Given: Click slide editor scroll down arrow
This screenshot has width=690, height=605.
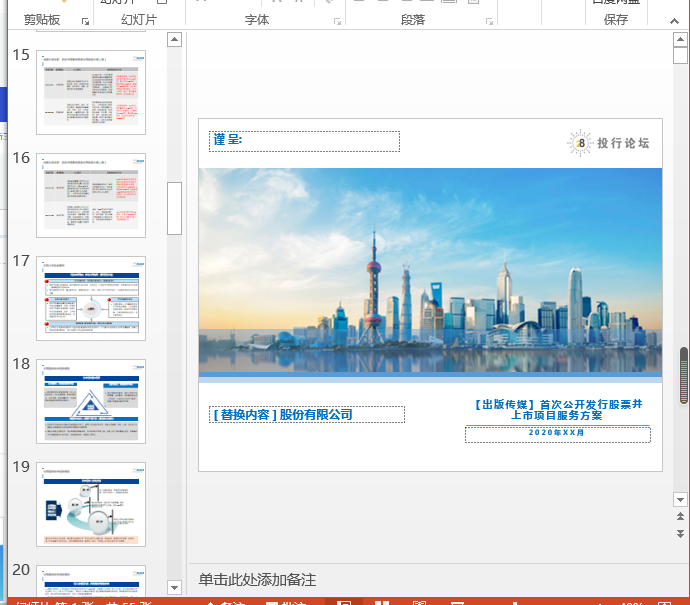Looking at the screenshot, I should click(680, 499).
